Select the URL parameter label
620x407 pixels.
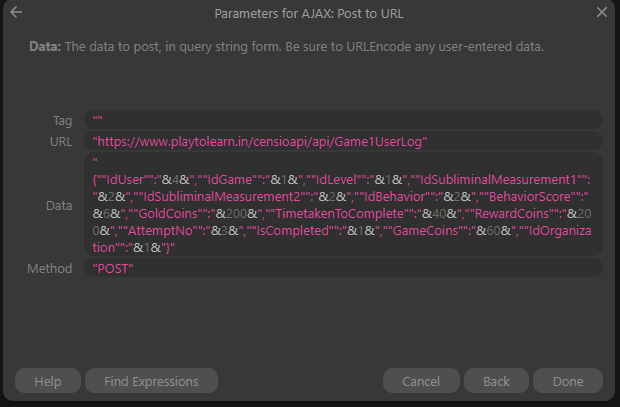[61, 142]
